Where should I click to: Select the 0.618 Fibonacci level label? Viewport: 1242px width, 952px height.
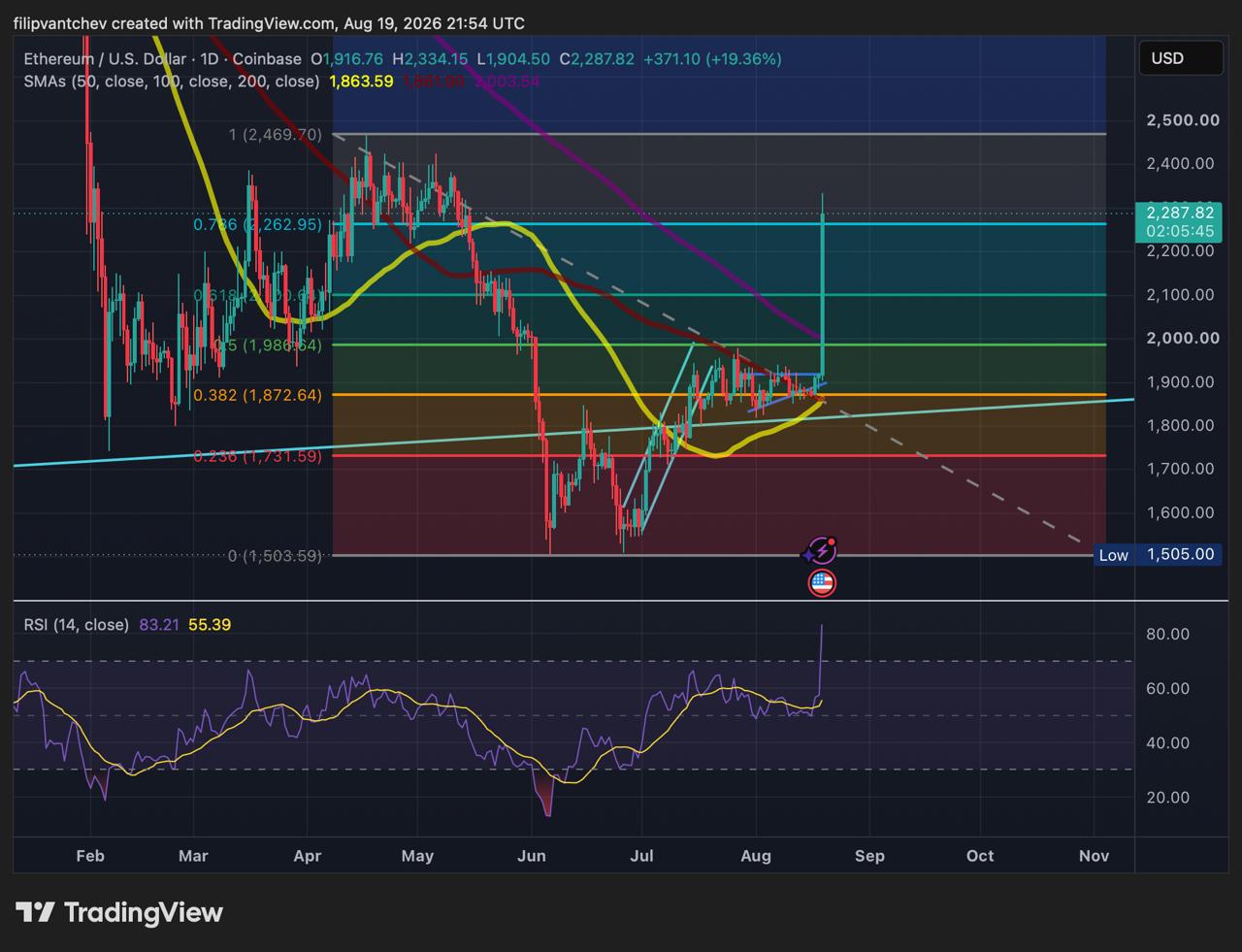point(257,294)
